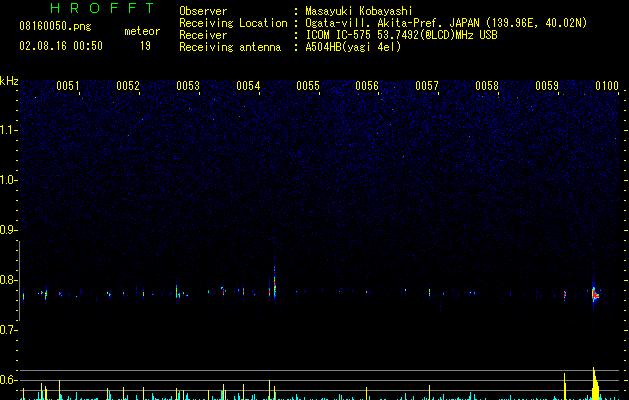Click the 0.8 kHz axis label

pos(8,280)
